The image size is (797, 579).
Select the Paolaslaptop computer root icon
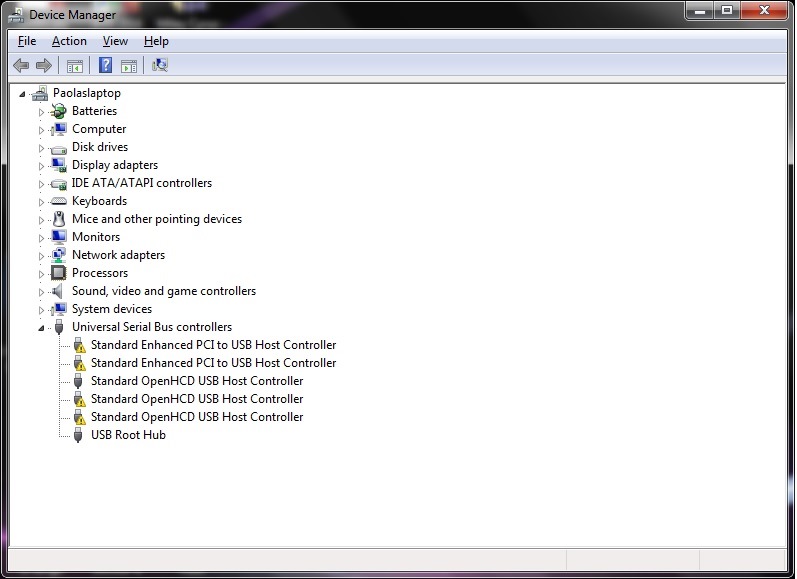click(x=40, y=93)
